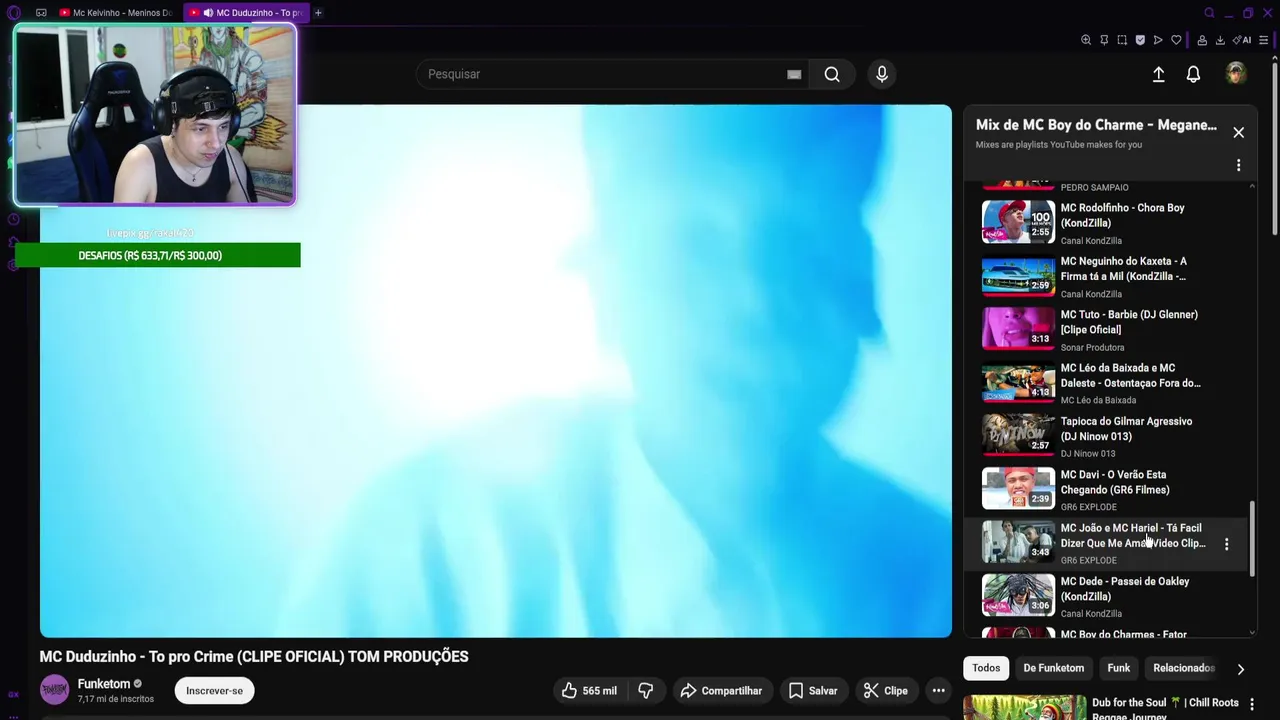The image size is (1280, 720).
Task: Select the Todos filter chip
Action: point(986,668)
